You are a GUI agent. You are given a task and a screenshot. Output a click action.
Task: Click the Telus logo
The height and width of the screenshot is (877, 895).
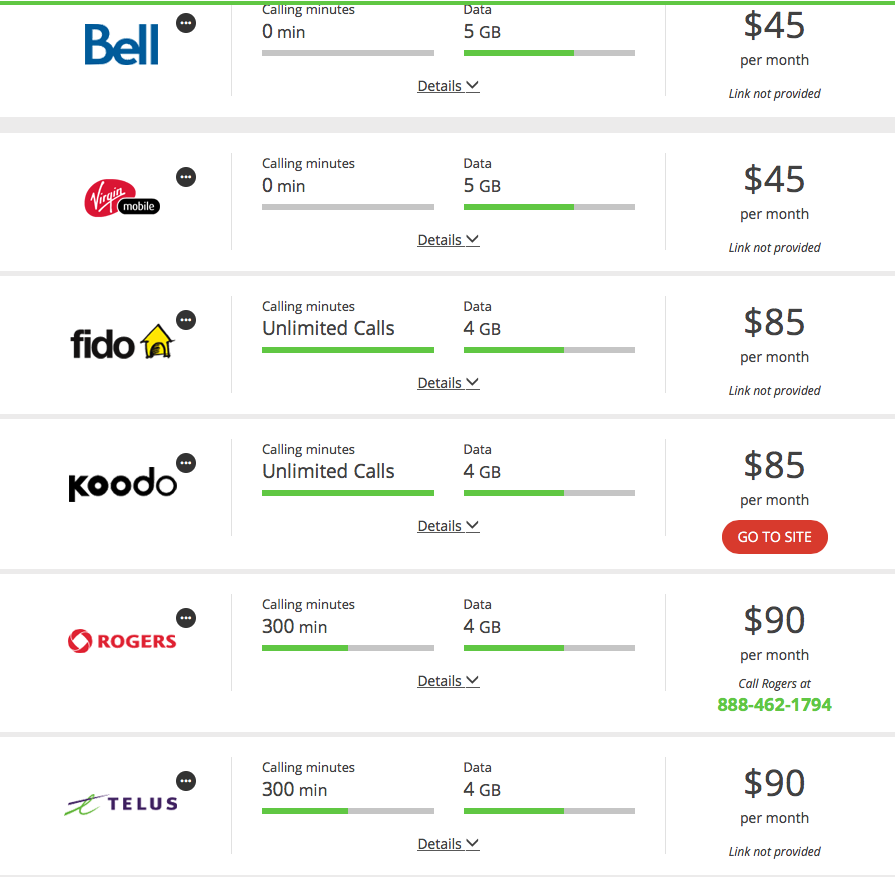pos(121,804)
